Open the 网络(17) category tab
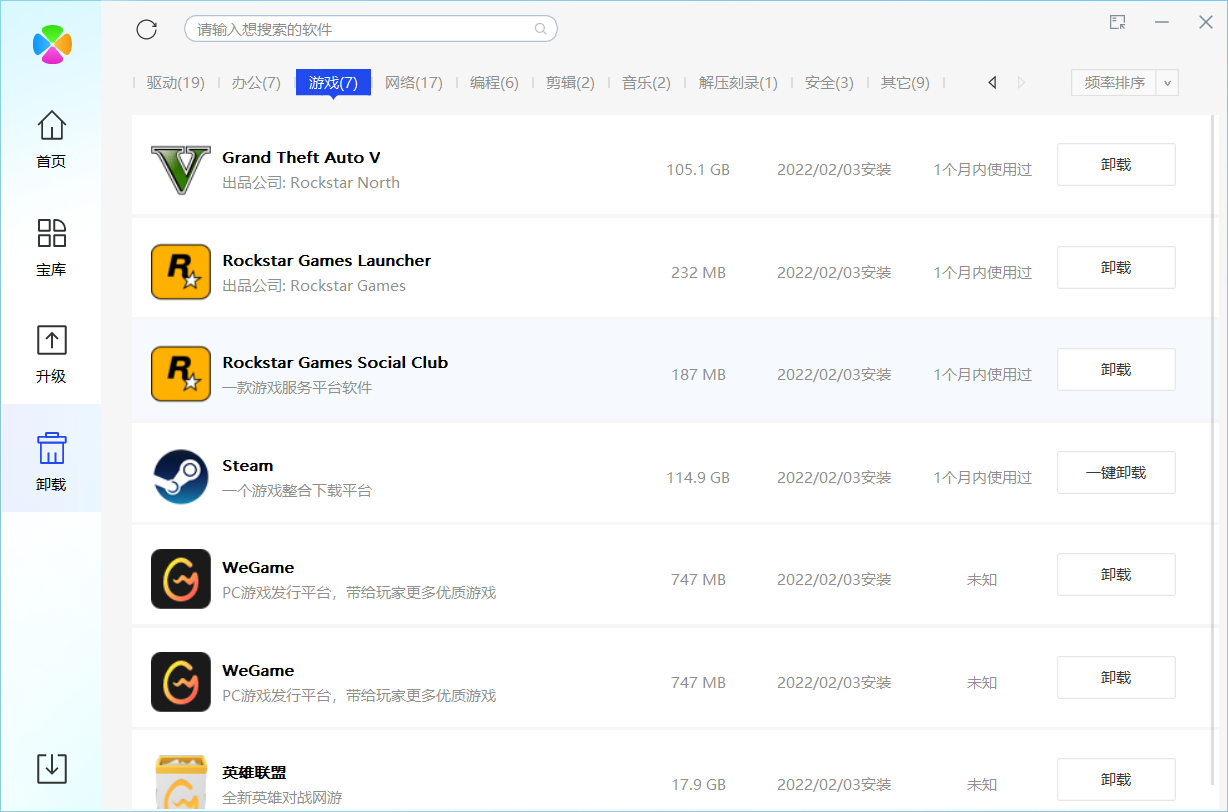The image size is (1228, 812). click(413, 83)
